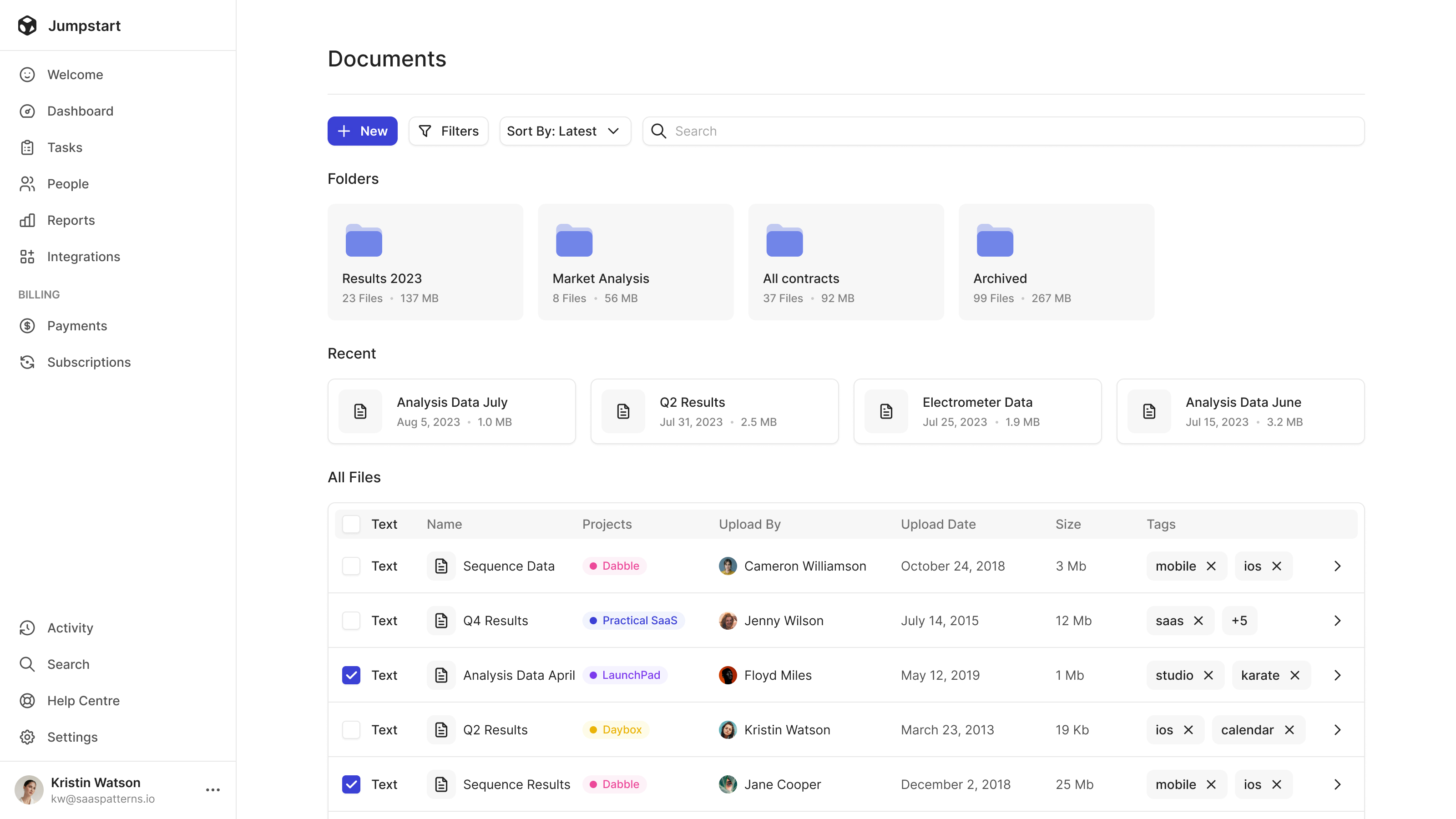Toggle the select-all checkbox in table header
The height and width of the screenshot is (819, 1456).
[x=351, y=524]
